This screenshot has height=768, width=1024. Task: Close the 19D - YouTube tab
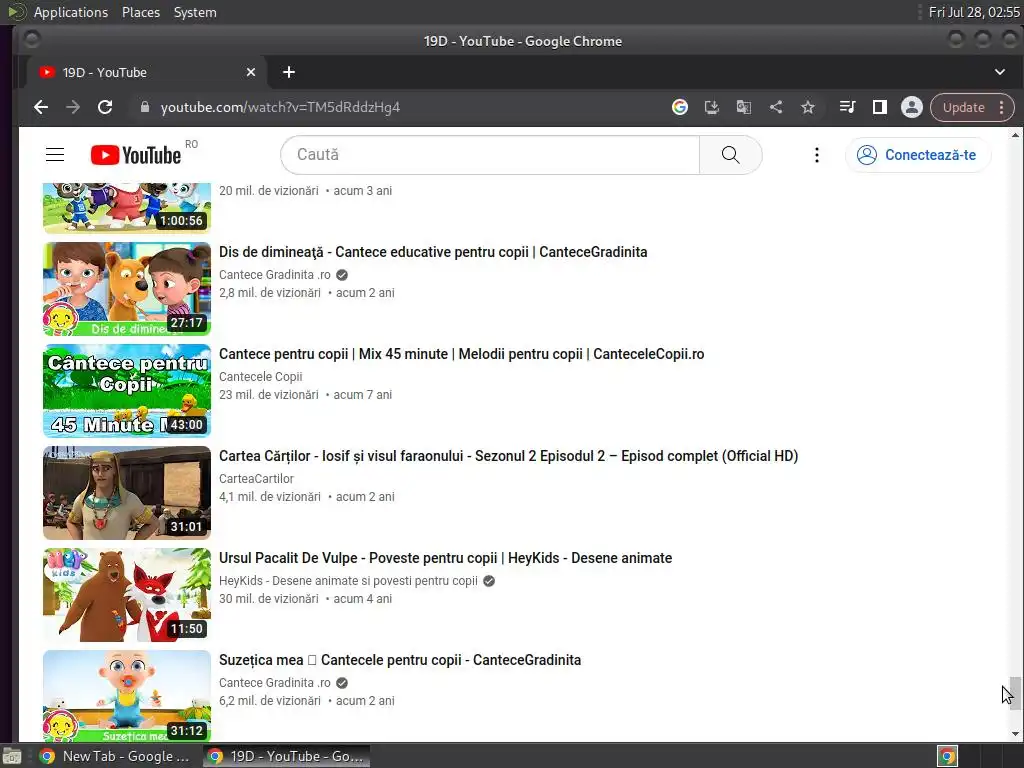click(251, 72)
